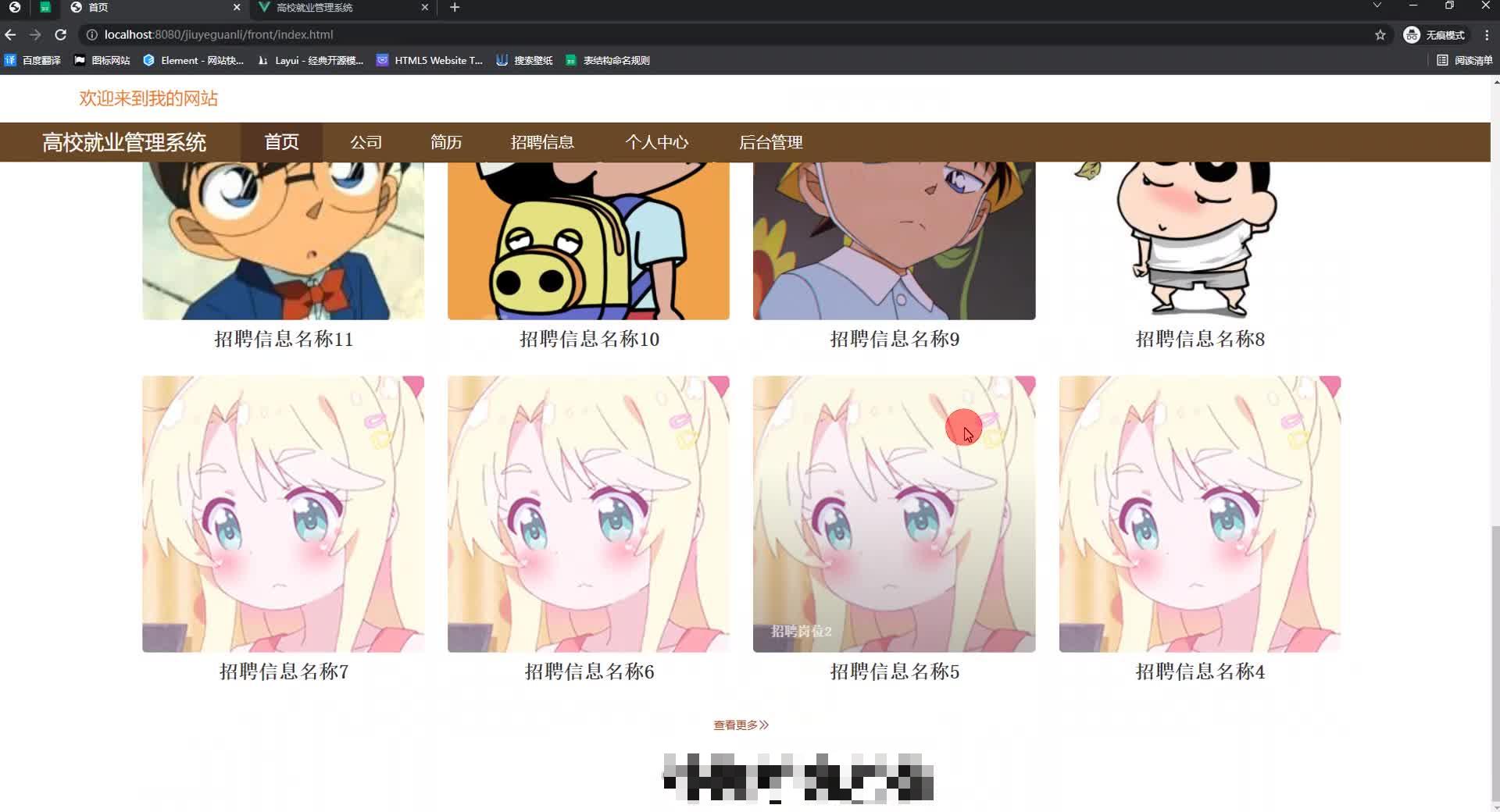1500x812 pixels.
Task: Click the 招聘信息名称7 title text
Action: (284, 671)
